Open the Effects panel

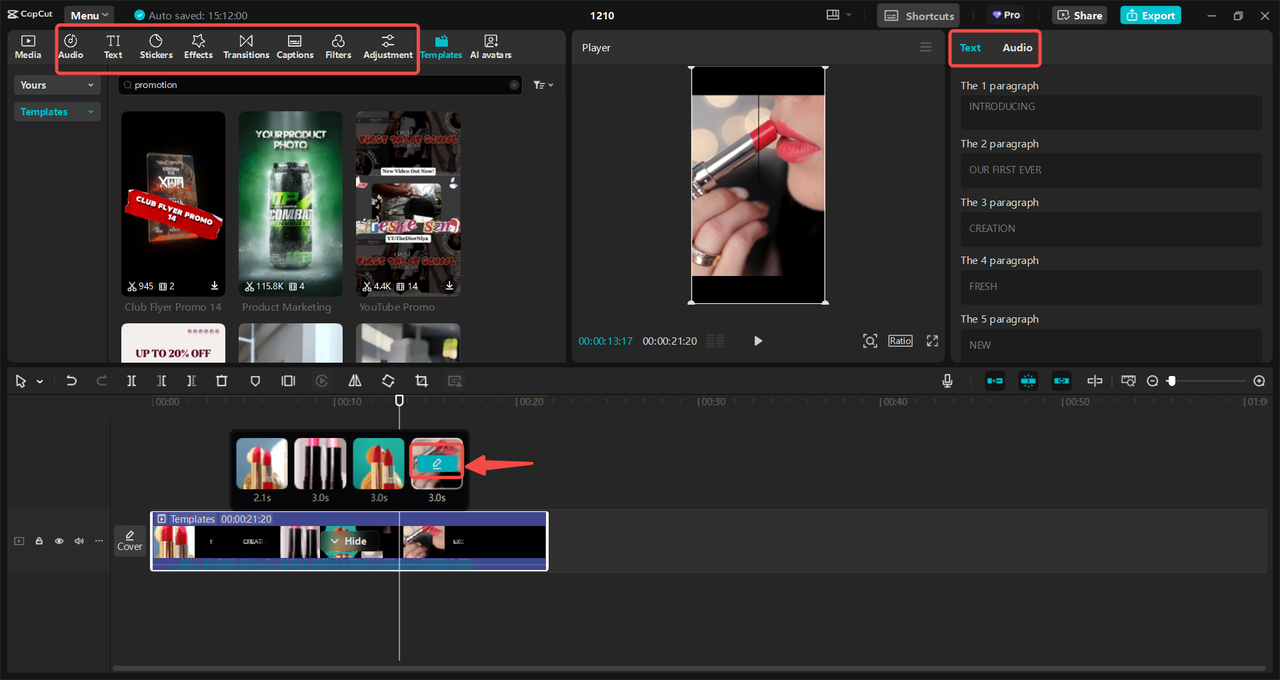coord(198,46)
